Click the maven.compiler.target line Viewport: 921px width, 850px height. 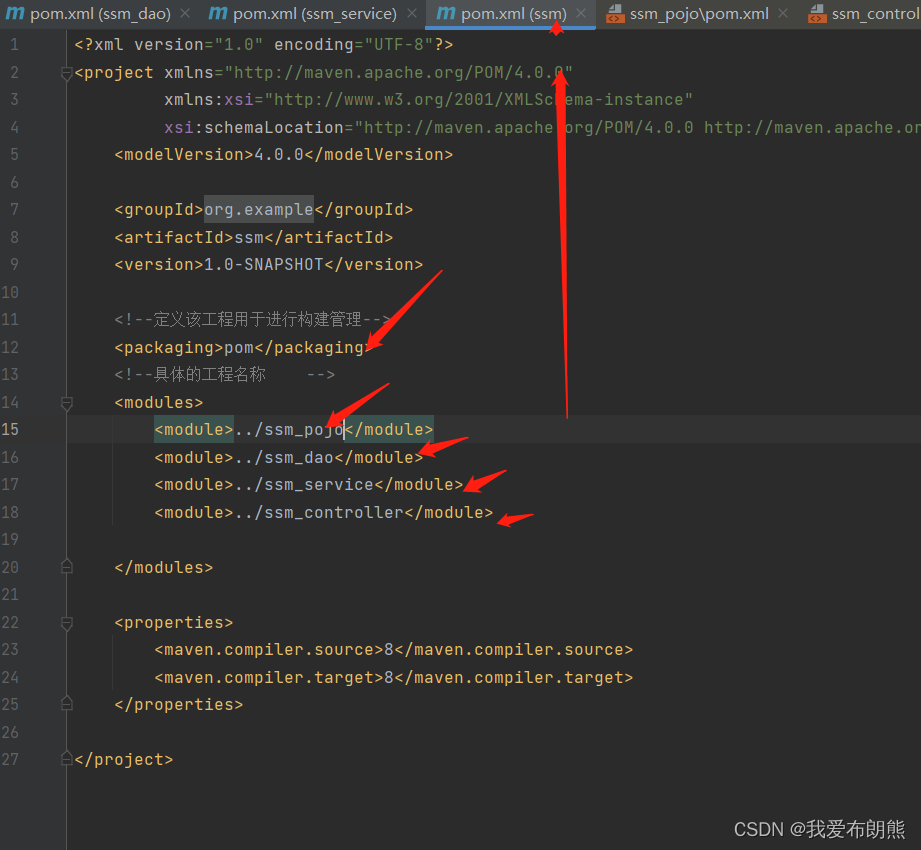point(394,677)
